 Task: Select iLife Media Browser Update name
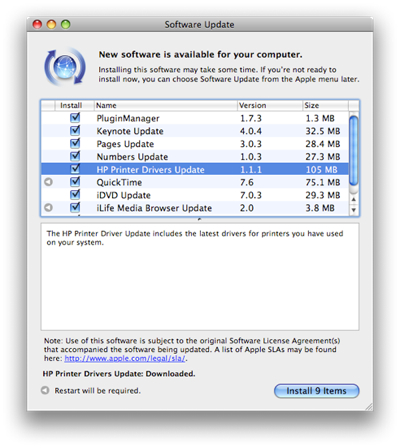tap(154, 208)
